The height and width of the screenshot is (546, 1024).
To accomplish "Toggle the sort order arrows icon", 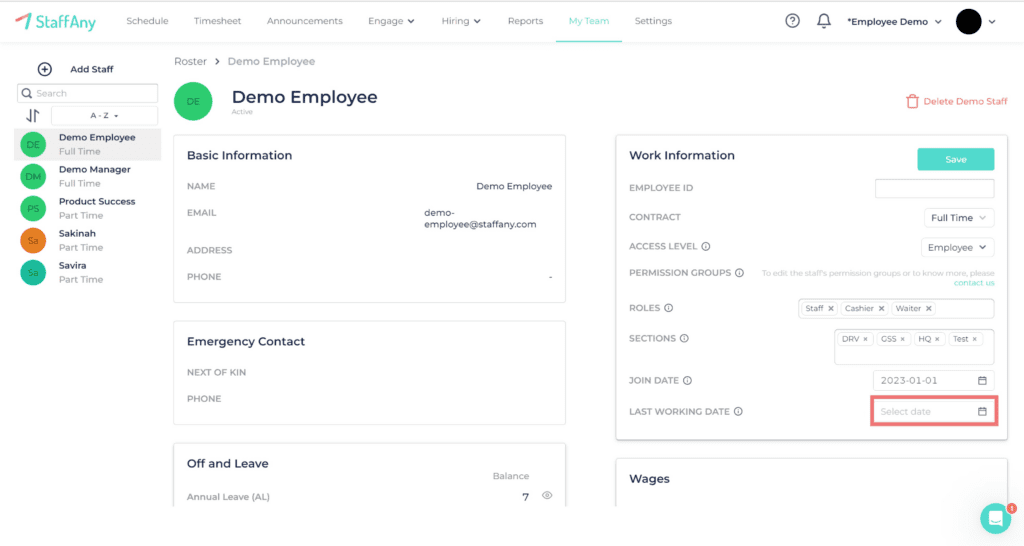I will tap(33, 116).
